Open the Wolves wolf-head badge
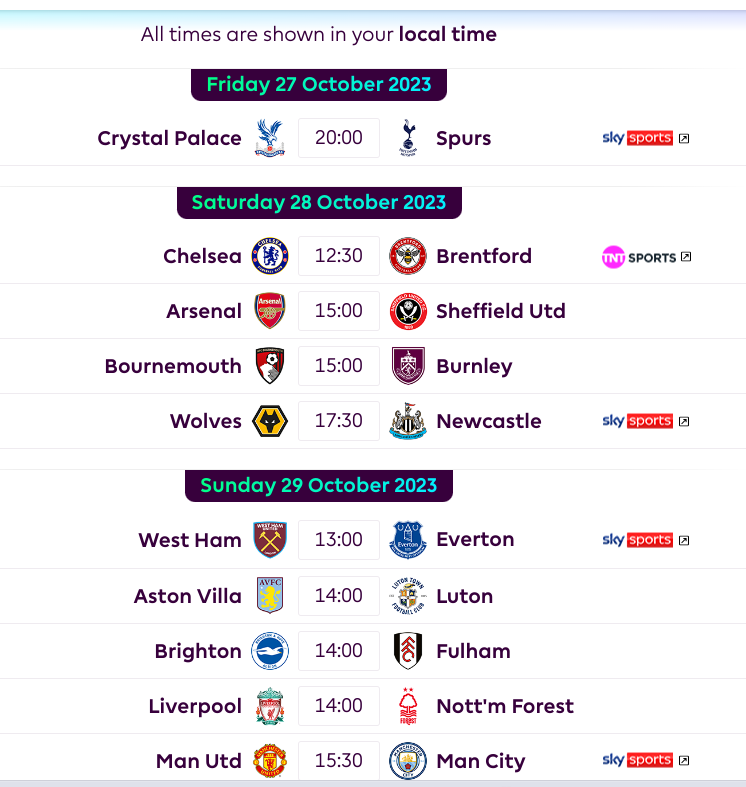Image resolution: width=746 pixels, height=787 pixels. click(270, 421)
